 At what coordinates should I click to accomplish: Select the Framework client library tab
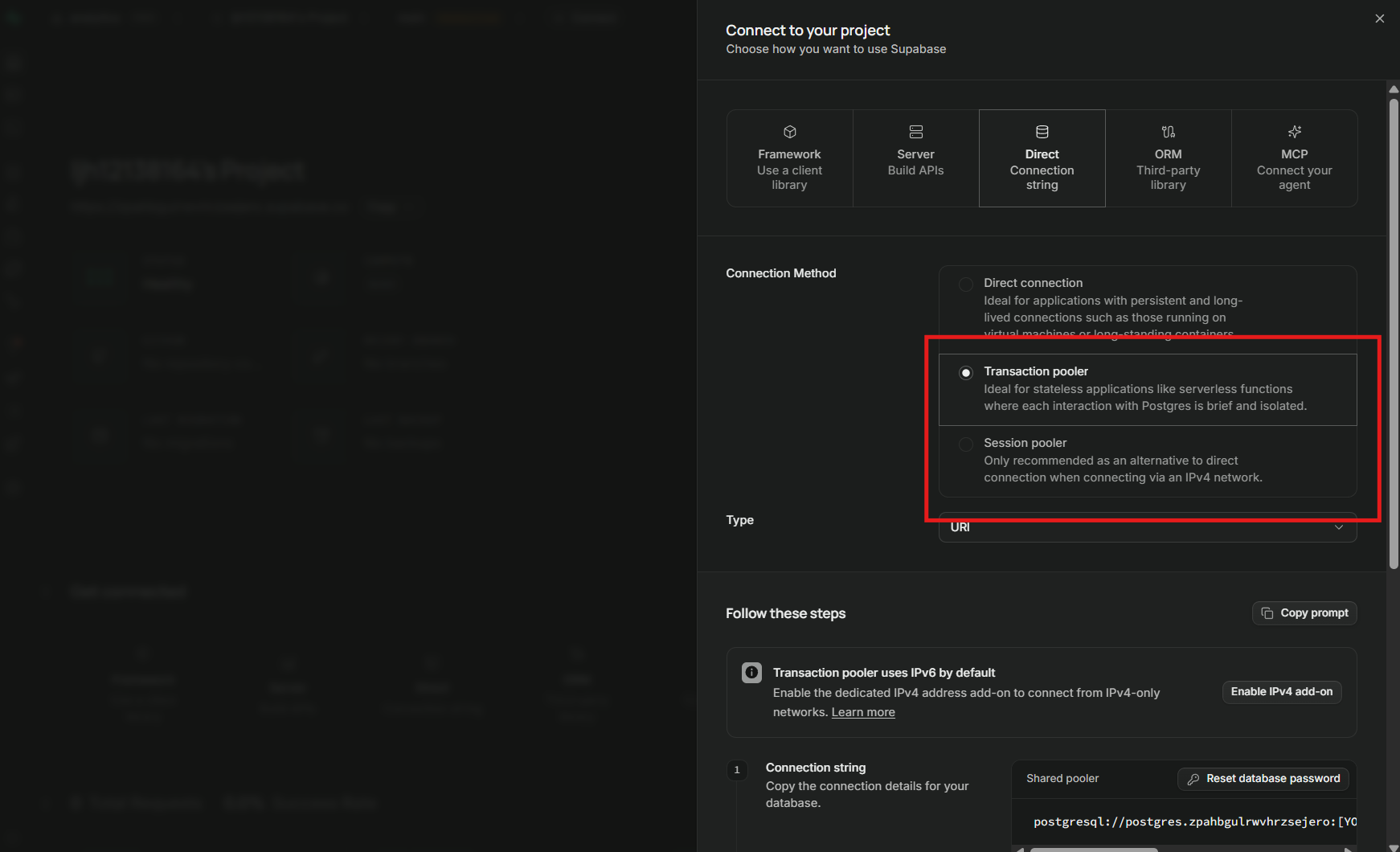(x=789, y=158)
